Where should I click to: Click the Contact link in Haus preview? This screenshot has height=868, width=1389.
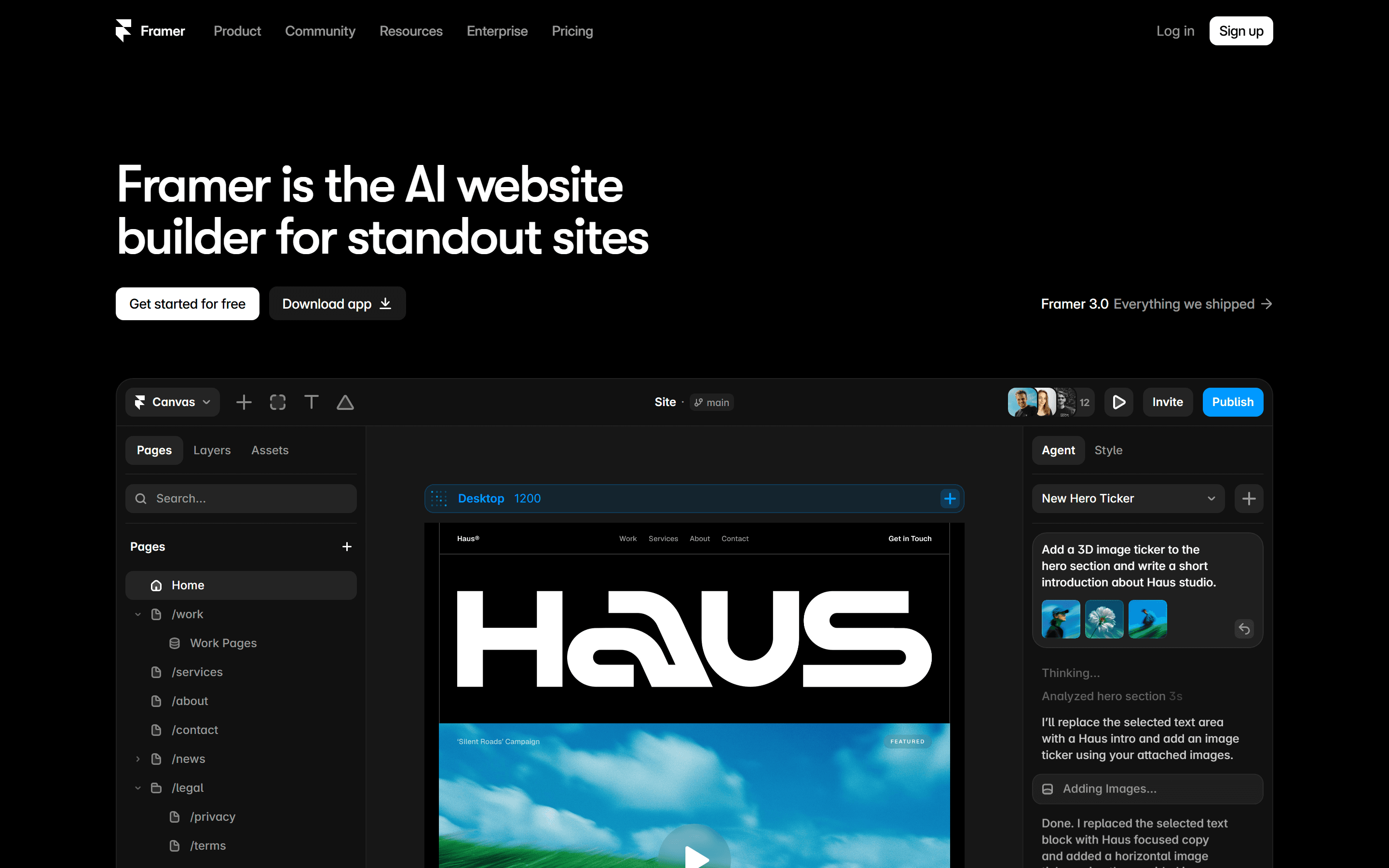735,539
